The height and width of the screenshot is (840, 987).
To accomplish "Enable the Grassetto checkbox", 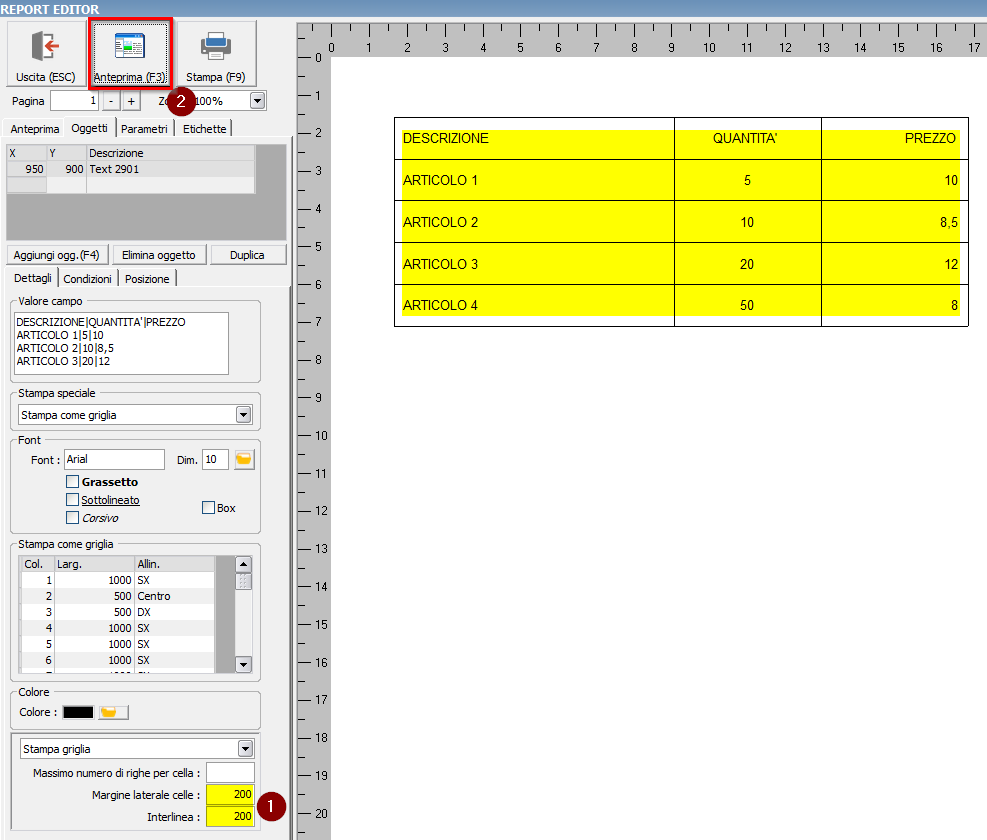I will tap(72, 482).
